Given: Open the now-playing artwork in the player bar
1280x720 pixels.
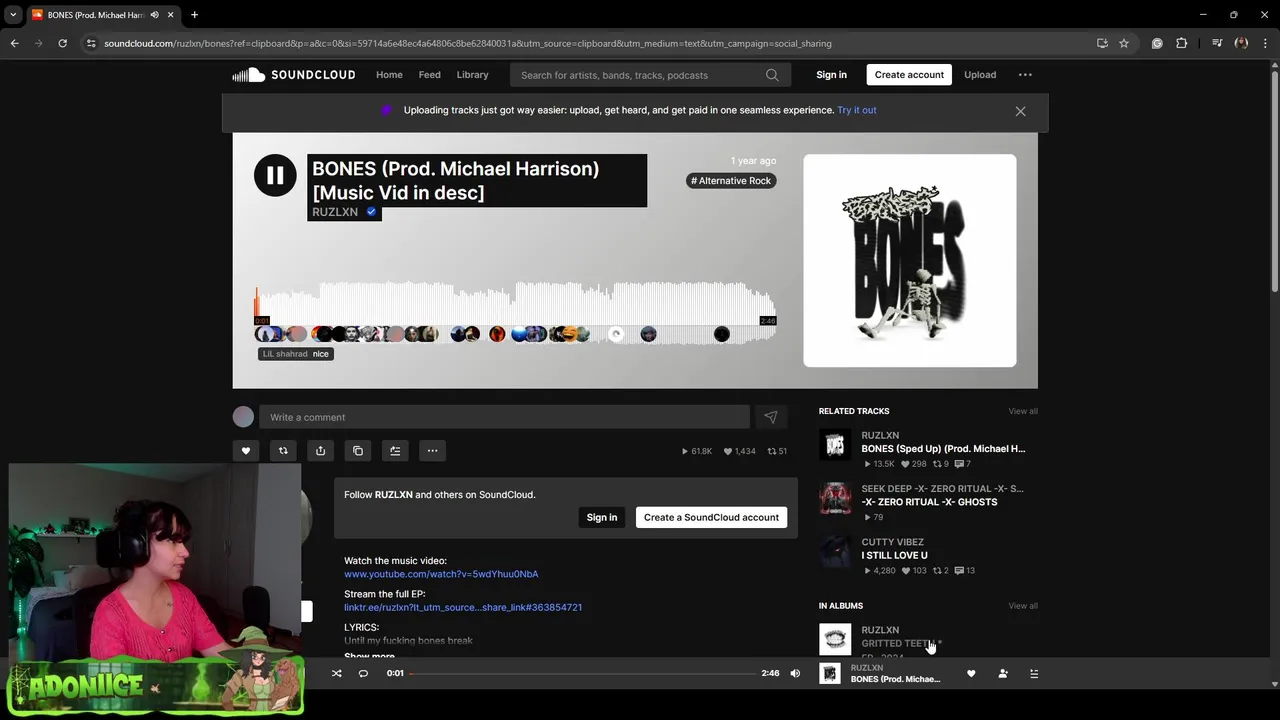Looking at the screenshot, I should (x=830, y=674).
